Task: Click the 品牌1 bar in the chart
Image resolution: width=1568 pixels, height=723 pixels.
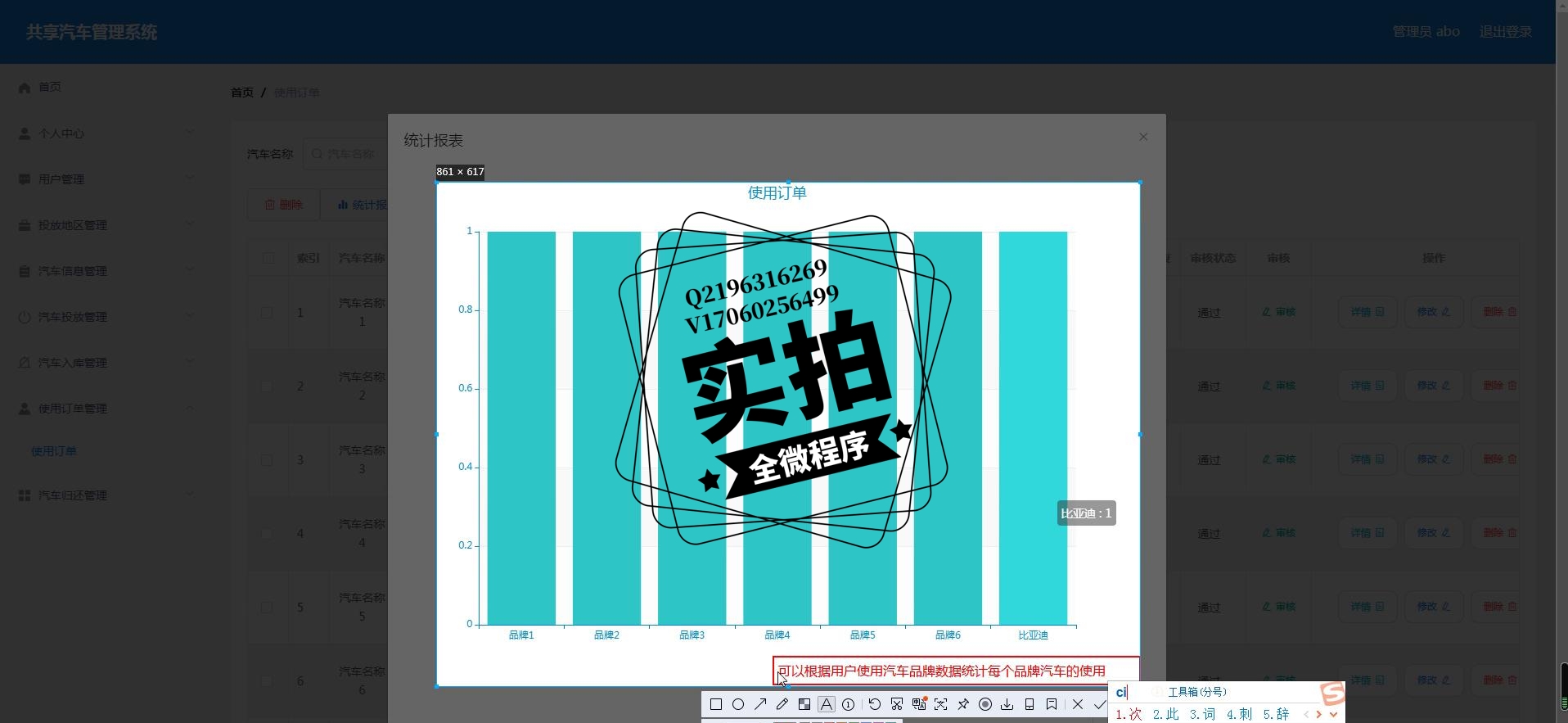Action: coord(521,427)
